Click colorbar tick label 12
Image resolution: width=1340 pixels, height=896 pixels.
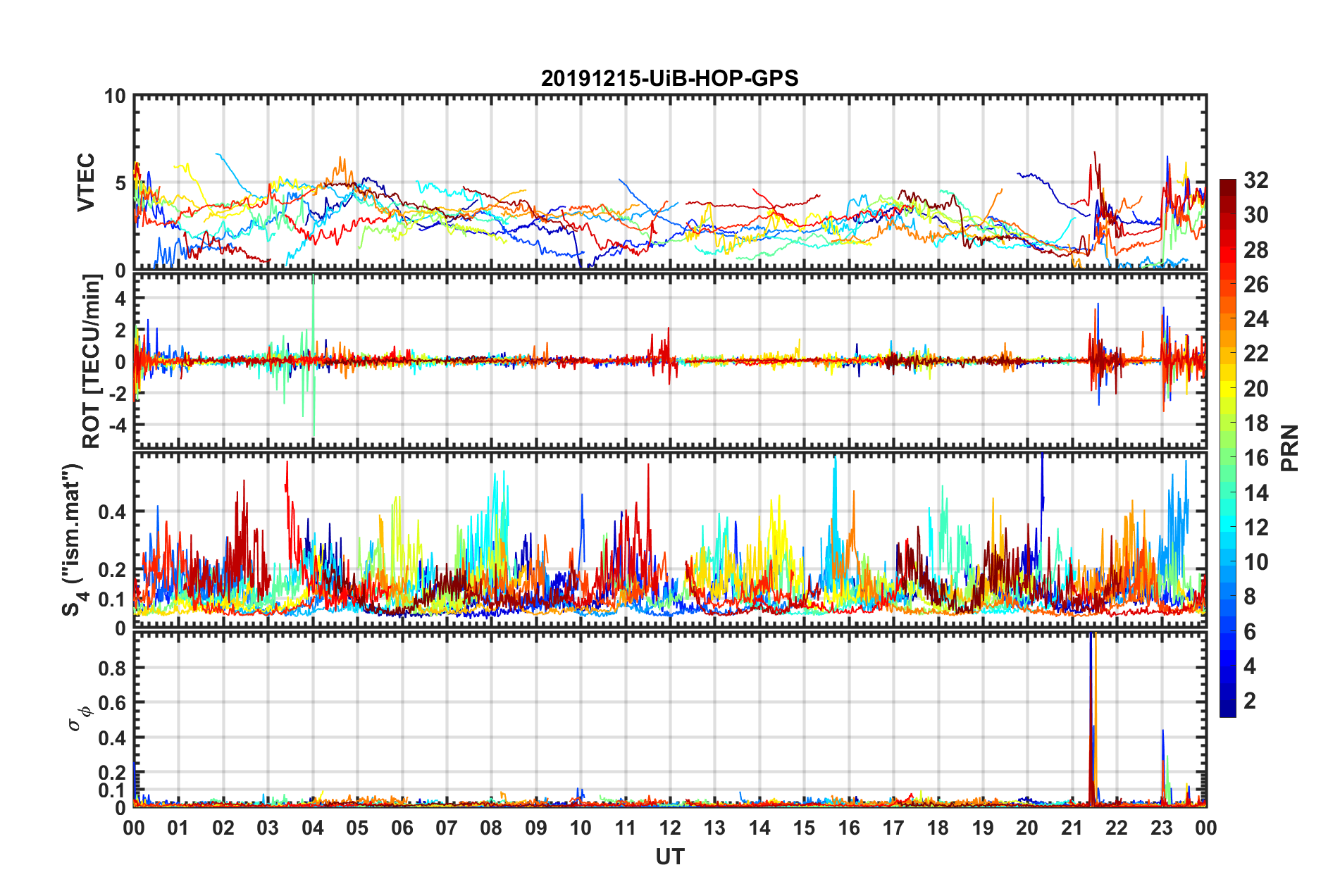point(1255,528)
